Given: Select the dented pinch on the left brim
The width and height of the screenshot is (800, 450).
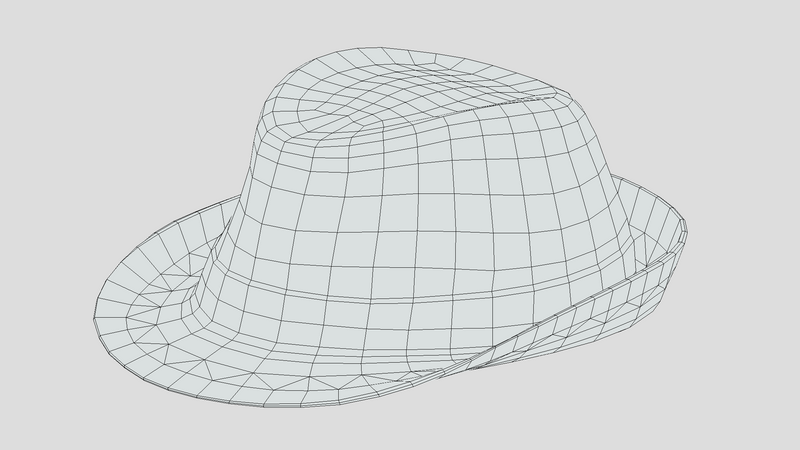Looking at the screenshot, I should [x=185, y=290].
